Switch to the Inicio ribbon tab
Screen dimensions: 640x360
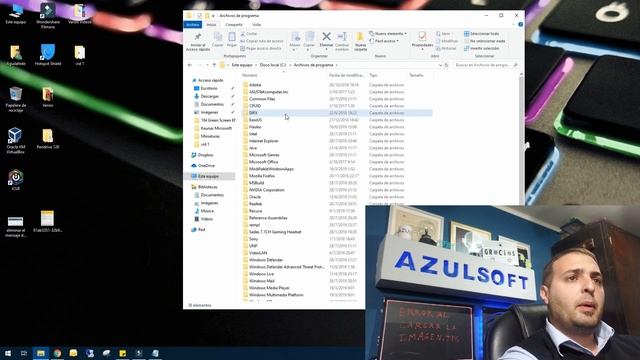click(x=211, y=25)
